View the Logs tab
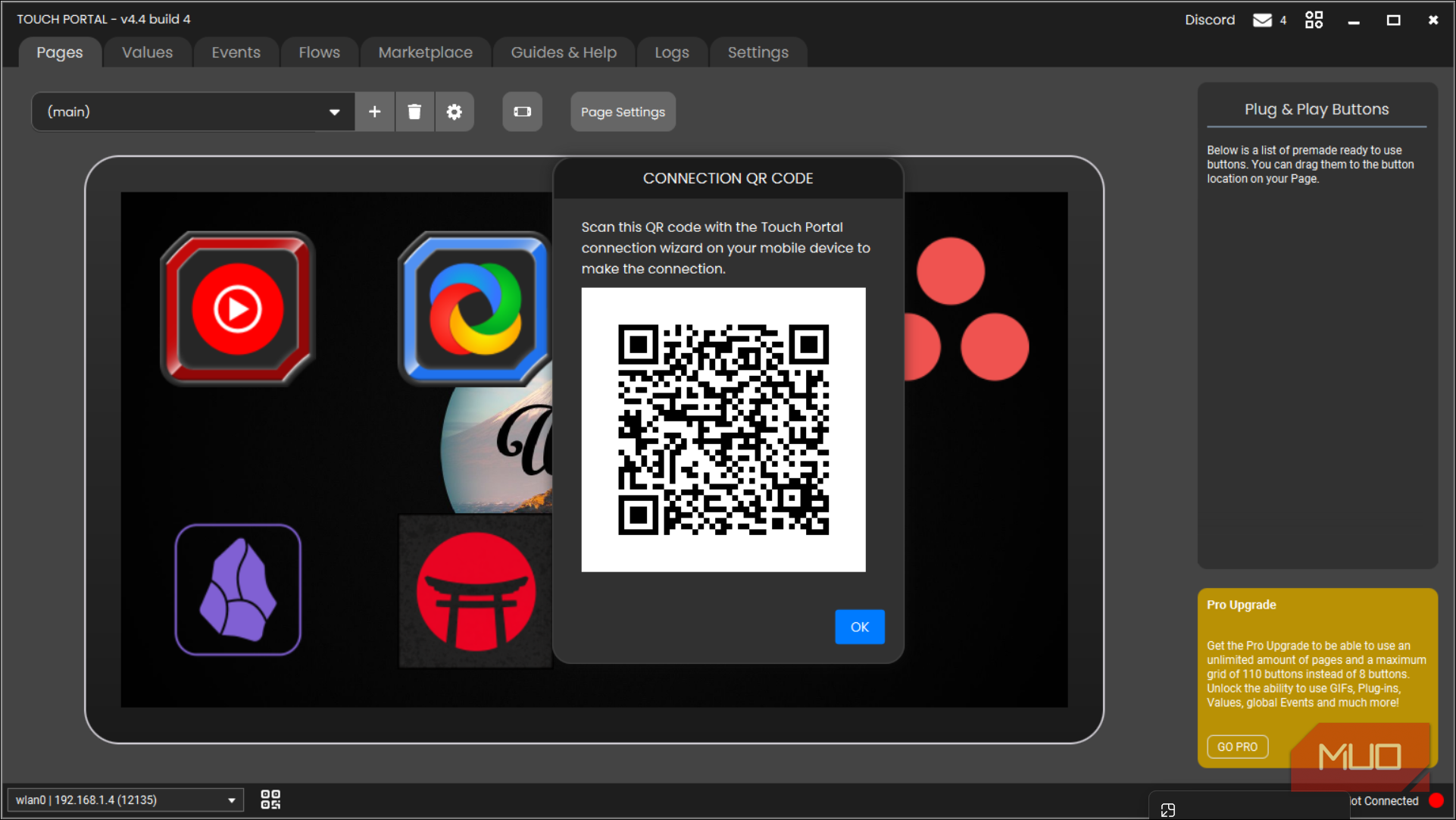 [x=672, y=52]
